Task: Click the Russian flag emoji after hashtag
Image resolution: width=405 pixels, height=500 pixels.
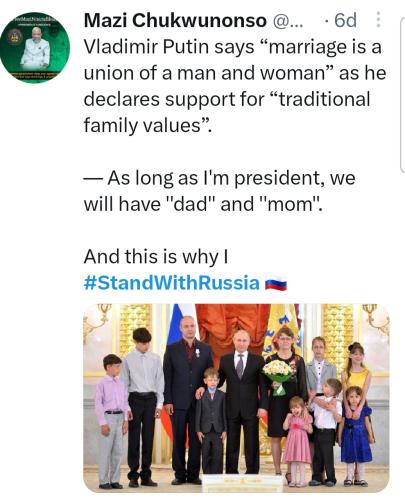Action: [x=276, y=284]
